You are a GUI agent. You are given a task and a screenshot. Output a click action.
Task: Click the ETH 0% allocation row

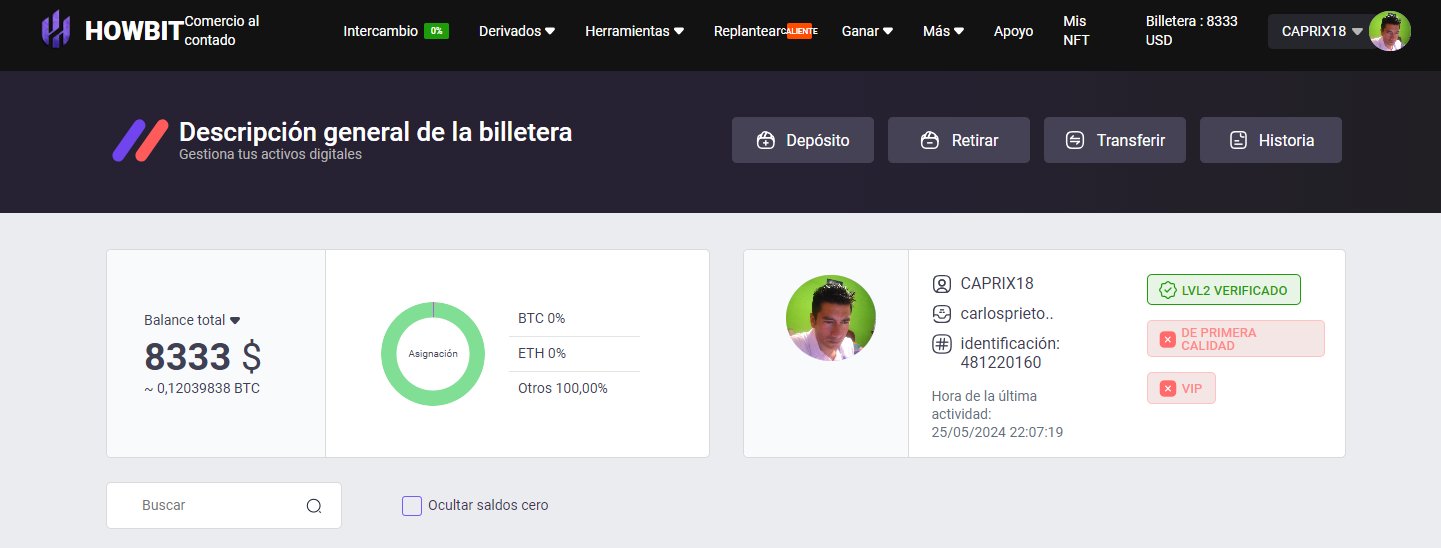(574, 353)
